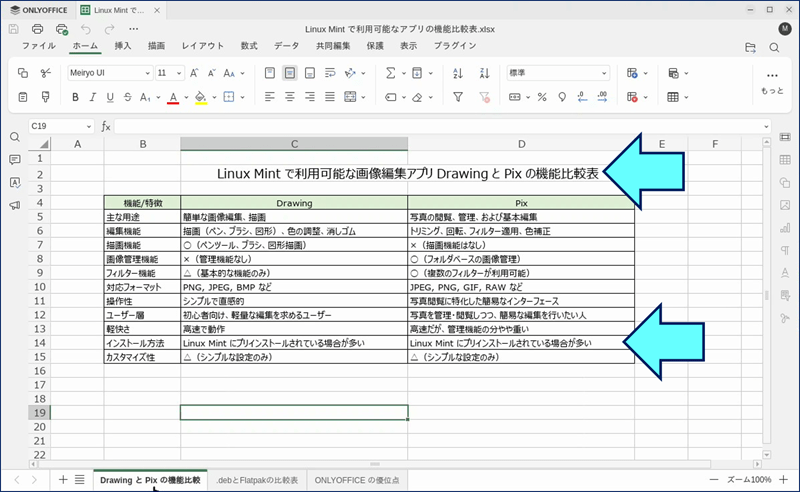This screenshot has height=492, width=800.
Task: Toggle wrap text
Action: coord(330,73)
